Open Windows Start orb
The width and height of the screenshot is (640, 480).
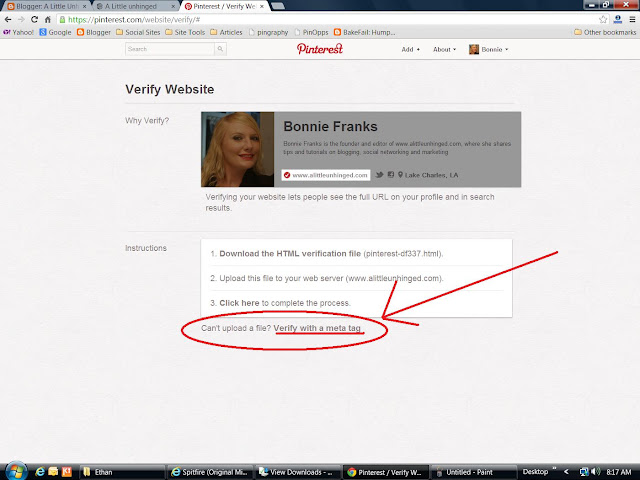[x=15, y=471]
